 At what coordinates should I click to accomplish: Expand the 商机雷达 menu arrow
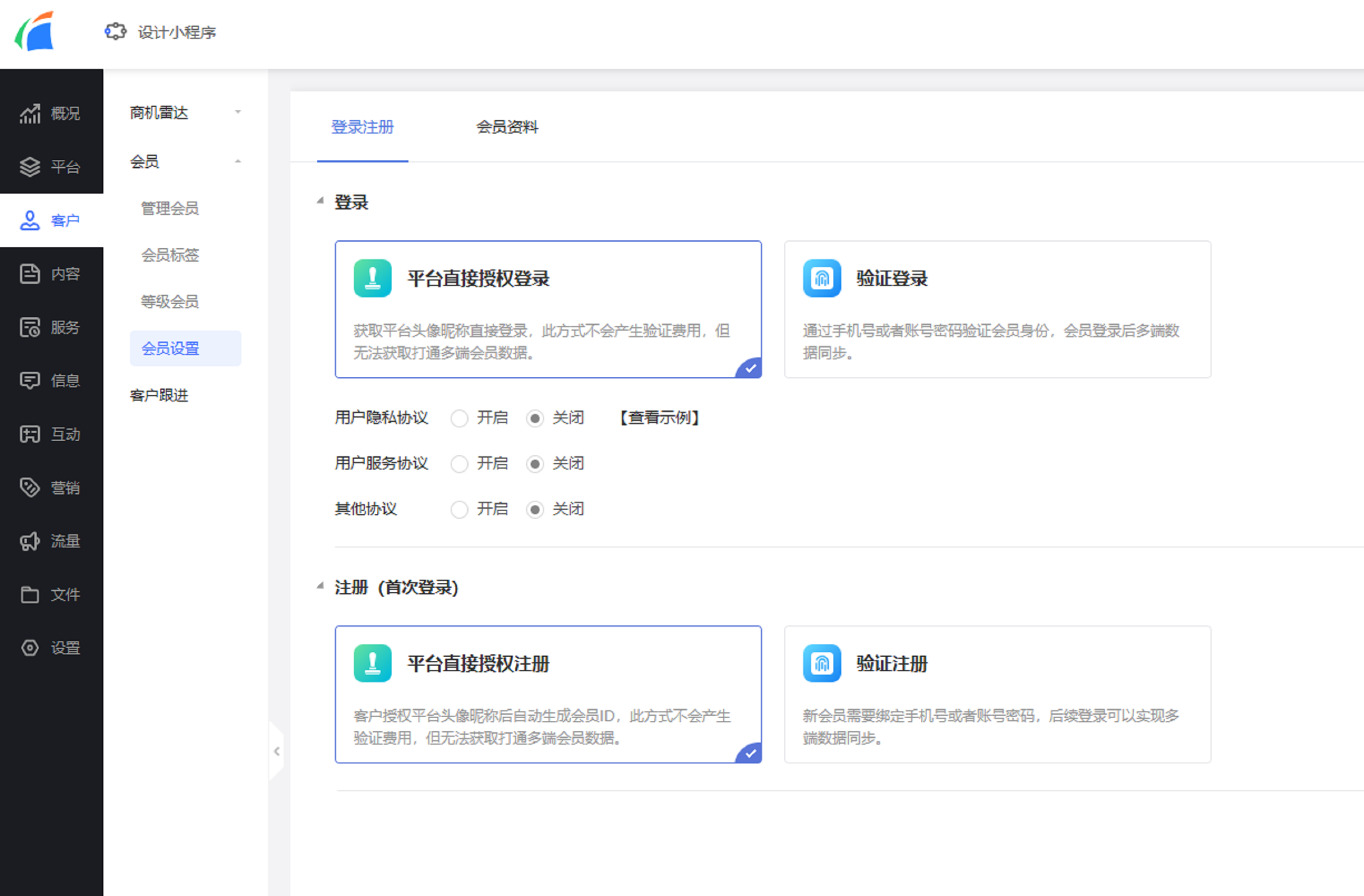click(x=238, y=112)
